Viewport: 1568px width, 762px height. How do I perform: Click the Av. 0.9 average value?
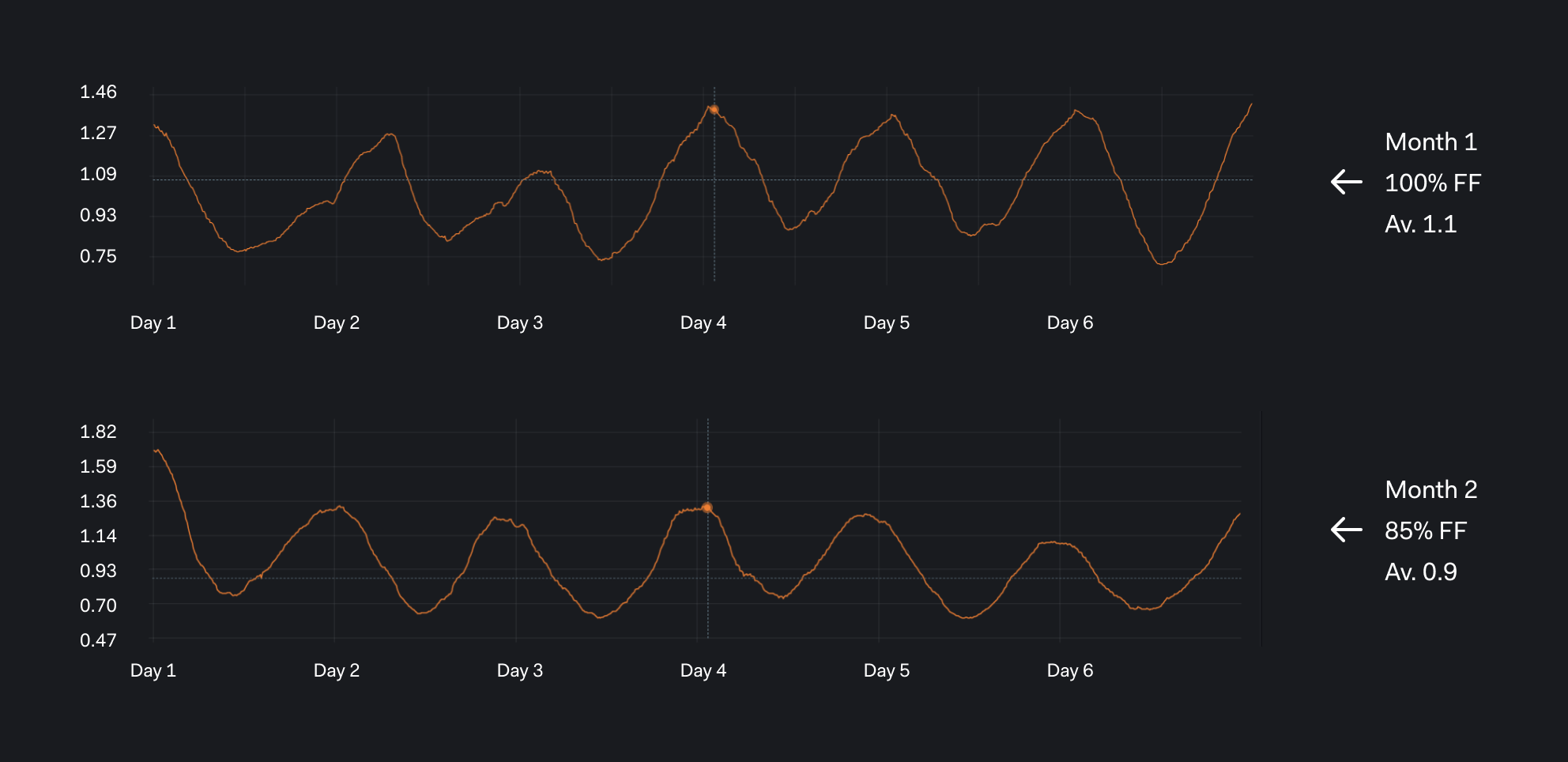(x=1420, y=572)
